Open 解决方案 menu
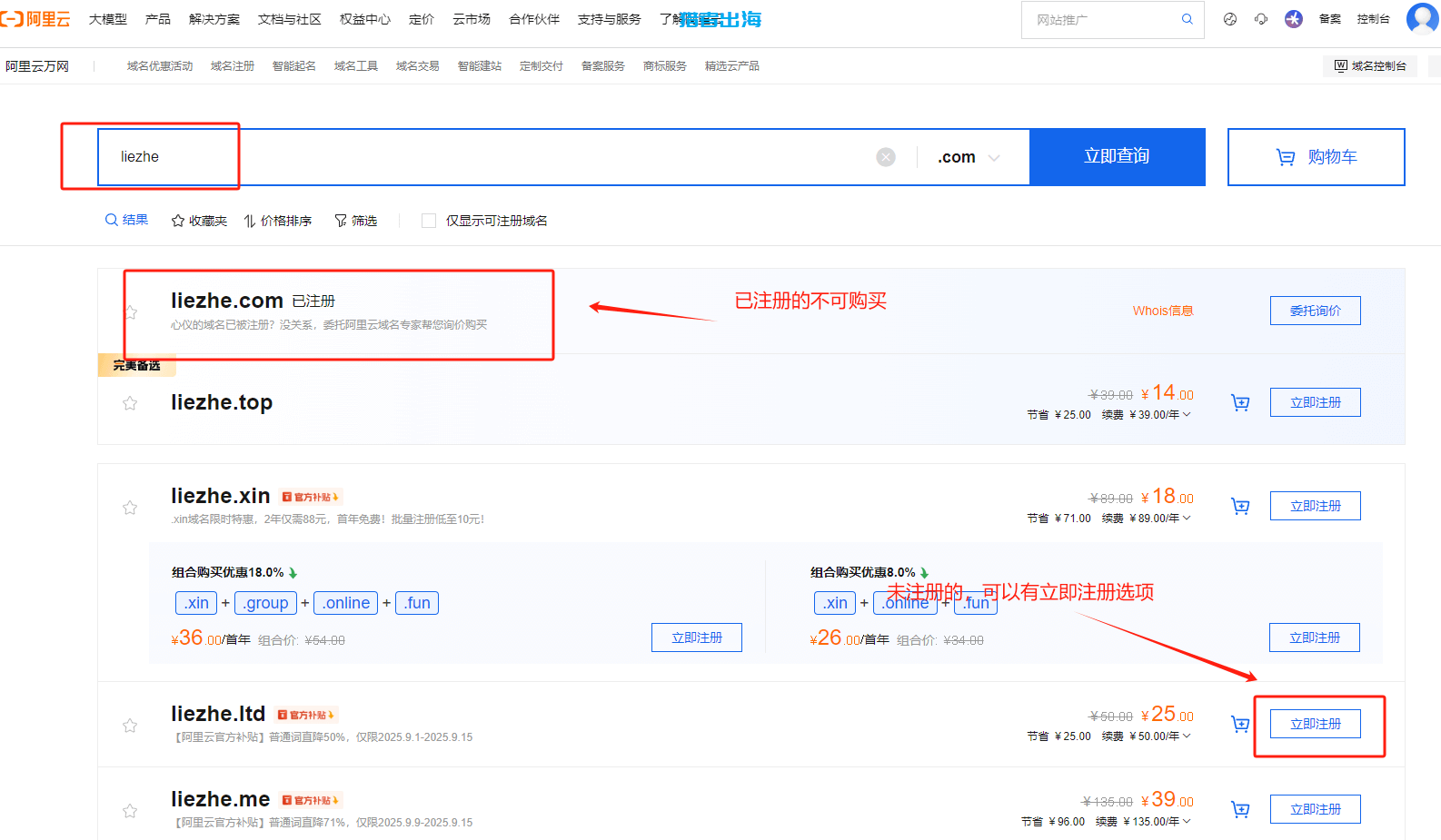This screenshot has width=1441, height=840. [214, 19]
